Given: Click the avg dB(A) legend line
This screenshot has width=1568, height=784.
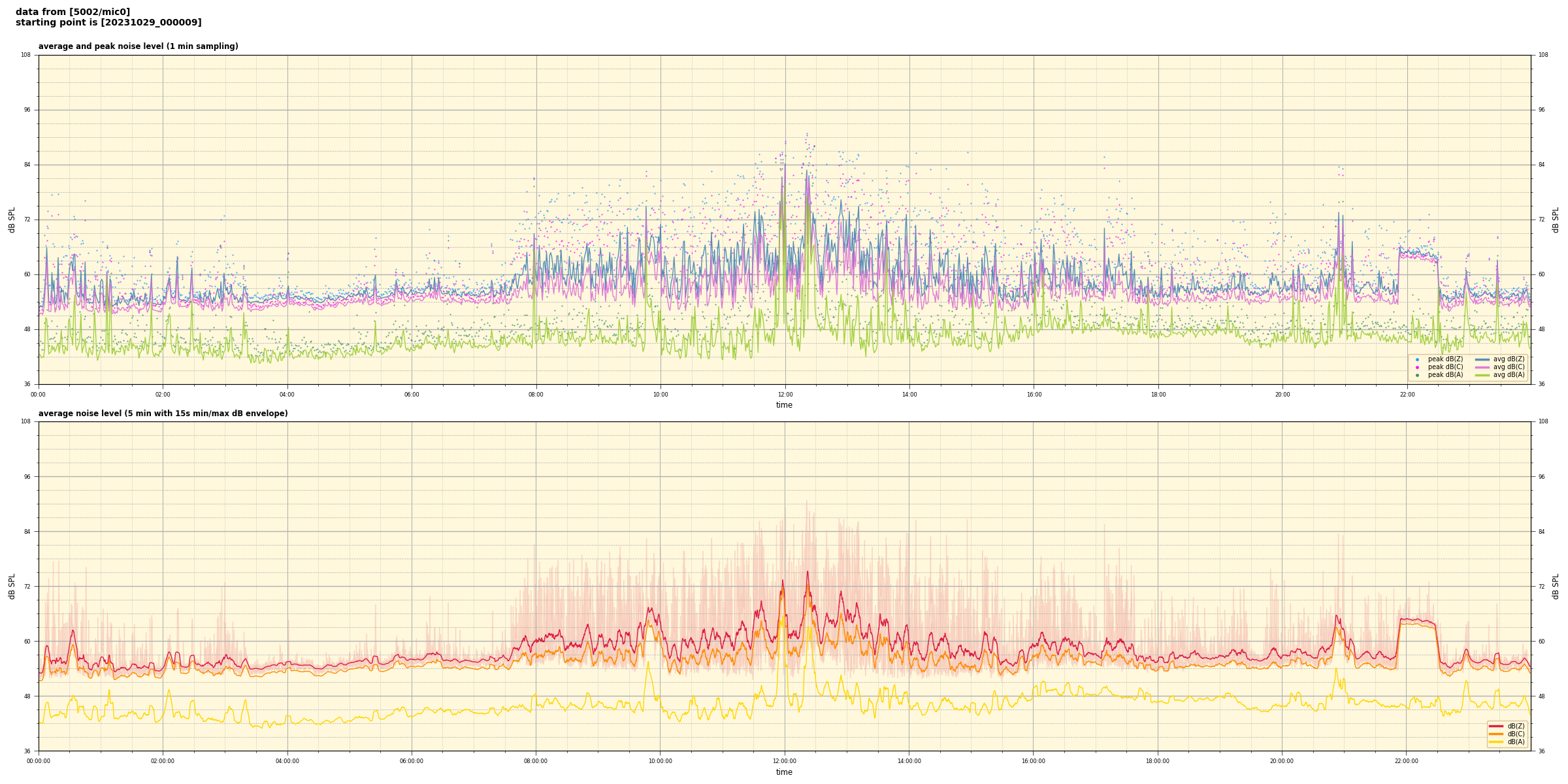Looking at the screenshot, I should click(1482, 375).
